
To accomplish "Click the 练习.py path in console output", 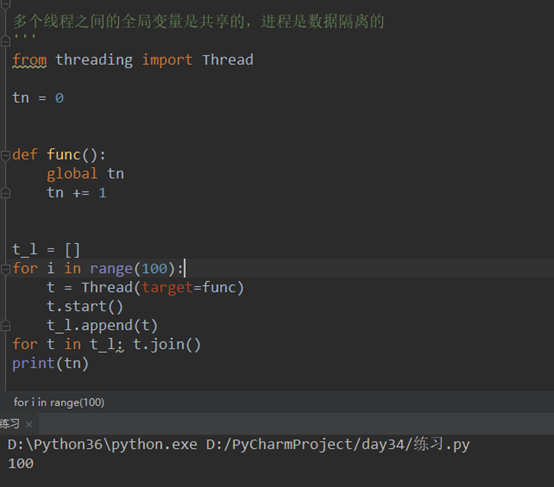I will (442, 444).
